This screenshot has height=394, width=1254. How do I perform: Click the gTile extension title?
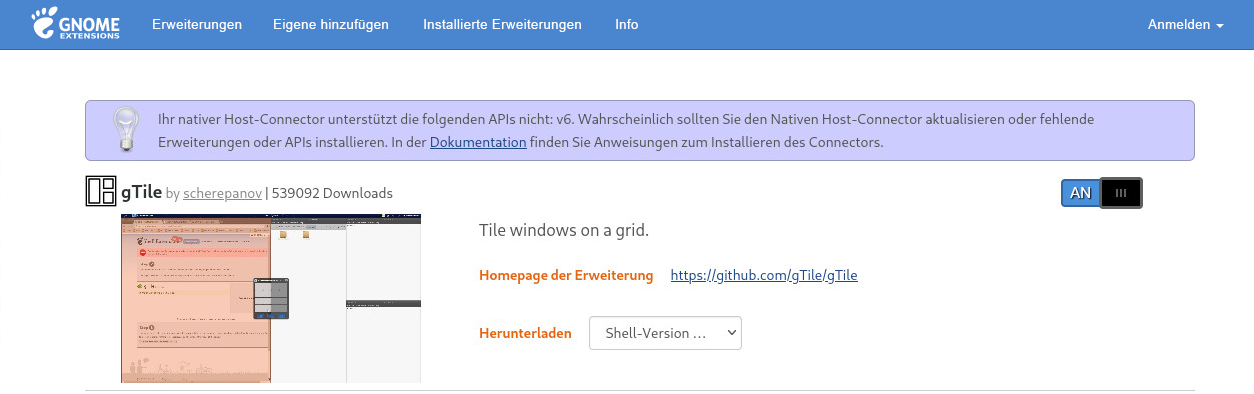141,192
